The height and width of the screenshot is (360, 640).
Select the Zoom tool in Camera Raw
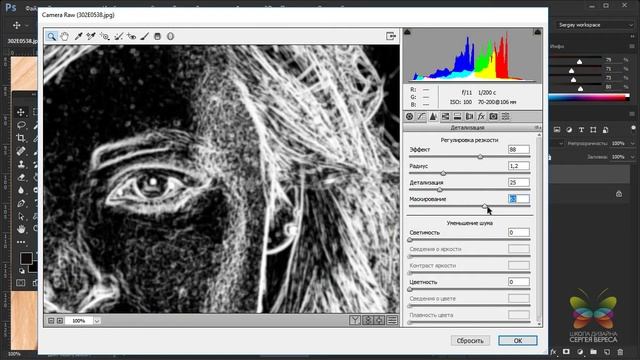pos(51,36)
